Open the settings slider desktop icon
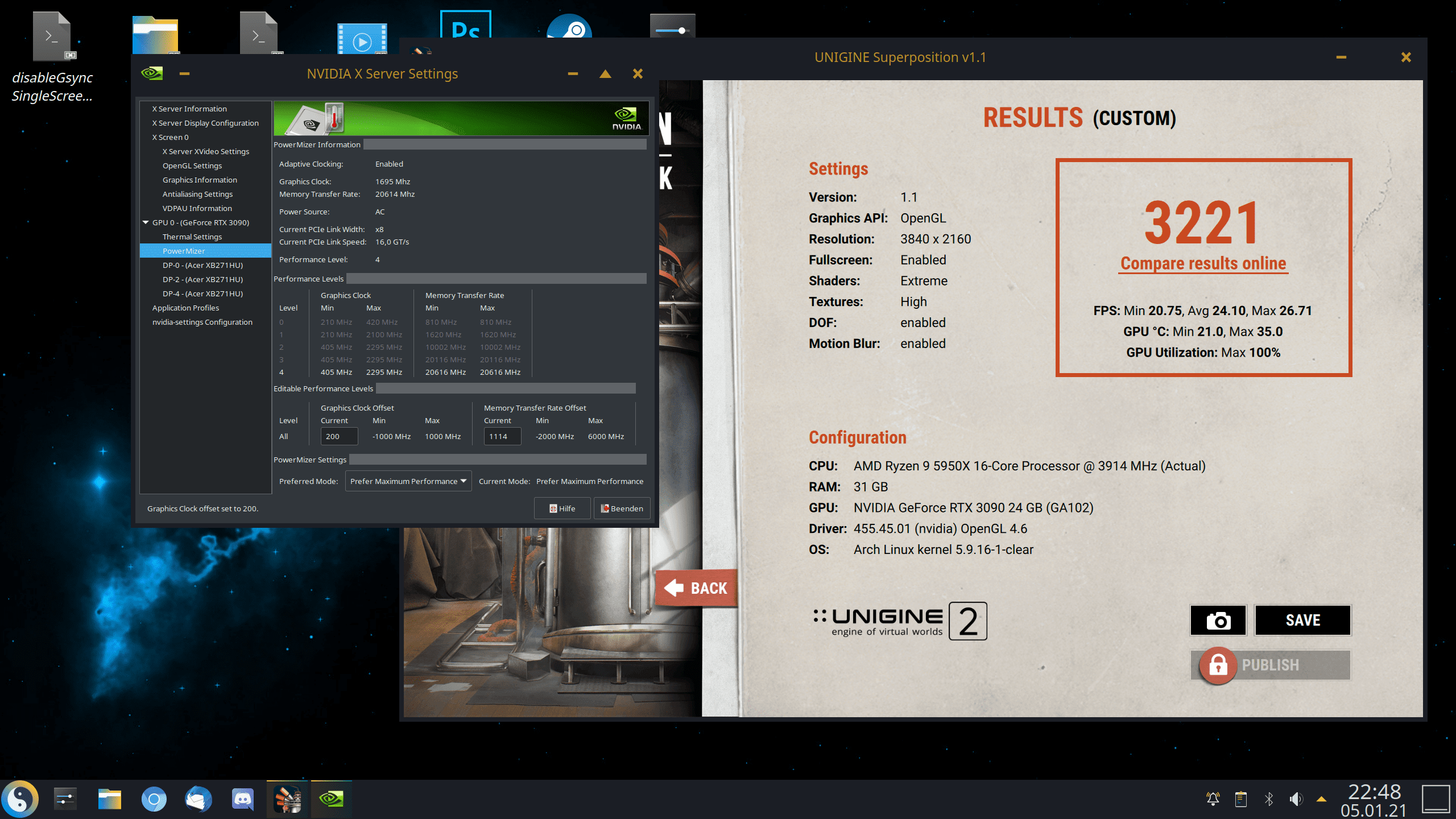 click(x=672, y=26)
